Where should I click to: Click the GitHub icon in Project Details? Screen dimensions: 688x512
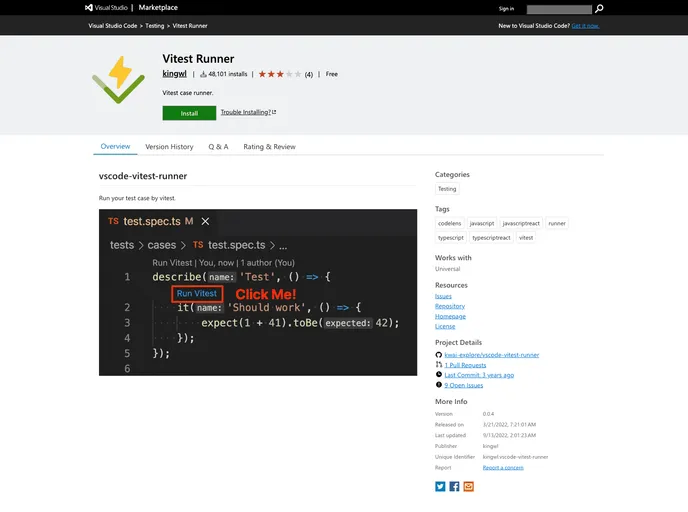[438, 354]
